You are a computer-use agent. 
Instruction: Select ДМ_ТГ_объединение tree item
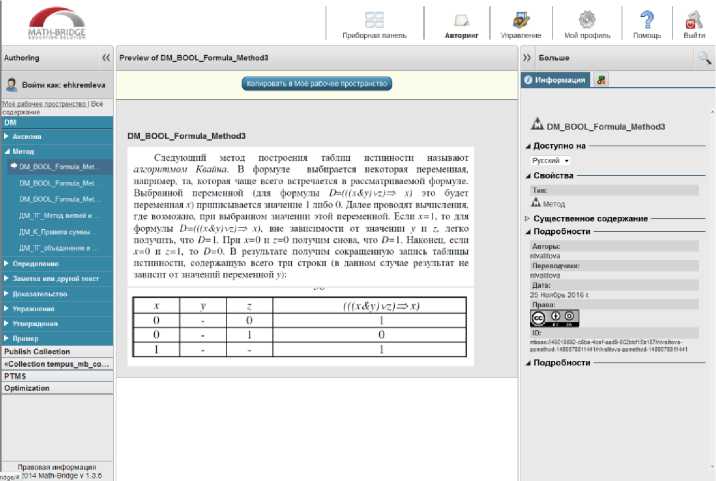coord(57,248)
